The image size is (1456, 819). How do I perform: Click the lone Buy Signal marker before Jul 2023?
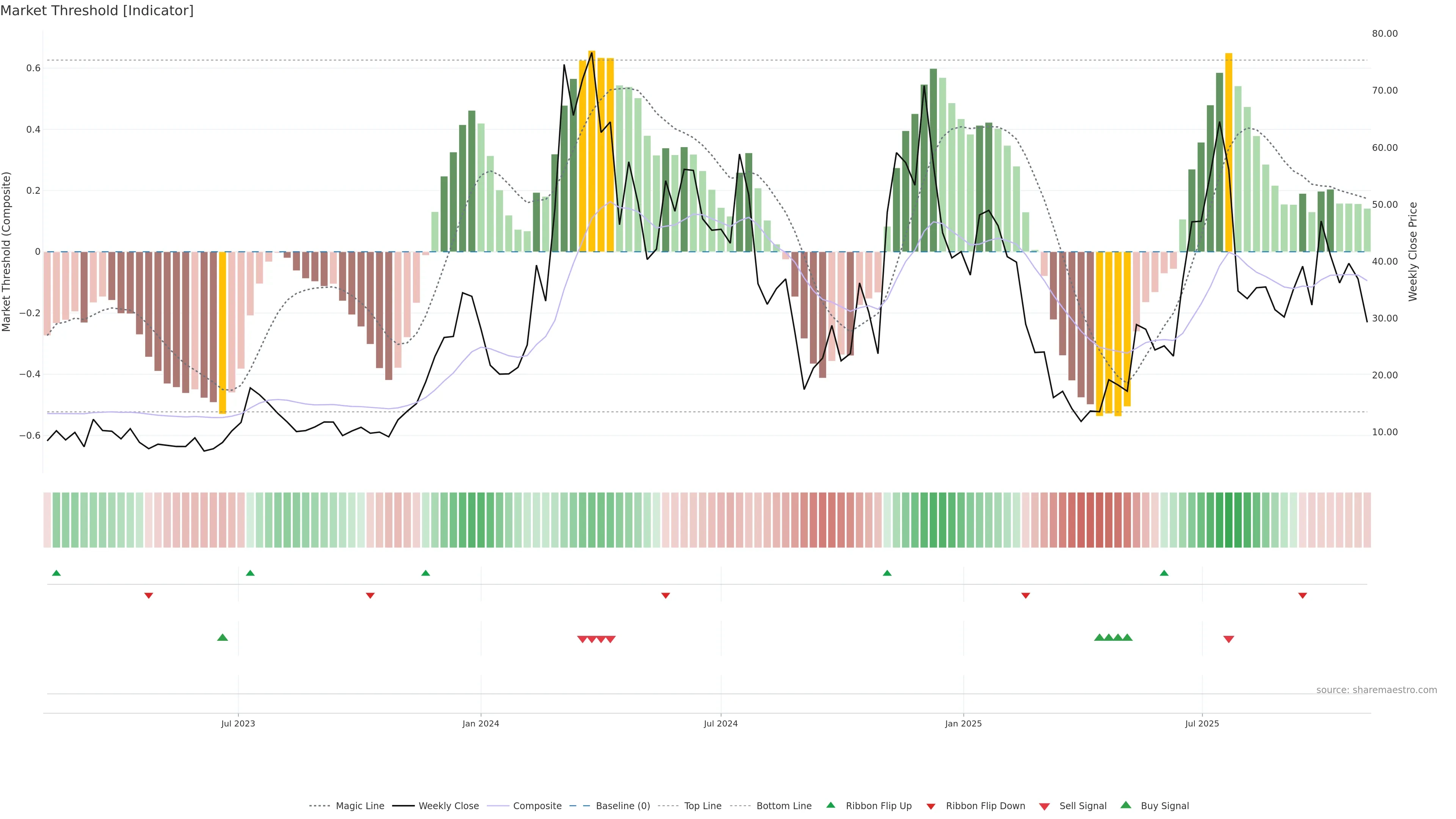tap(223, 637)
